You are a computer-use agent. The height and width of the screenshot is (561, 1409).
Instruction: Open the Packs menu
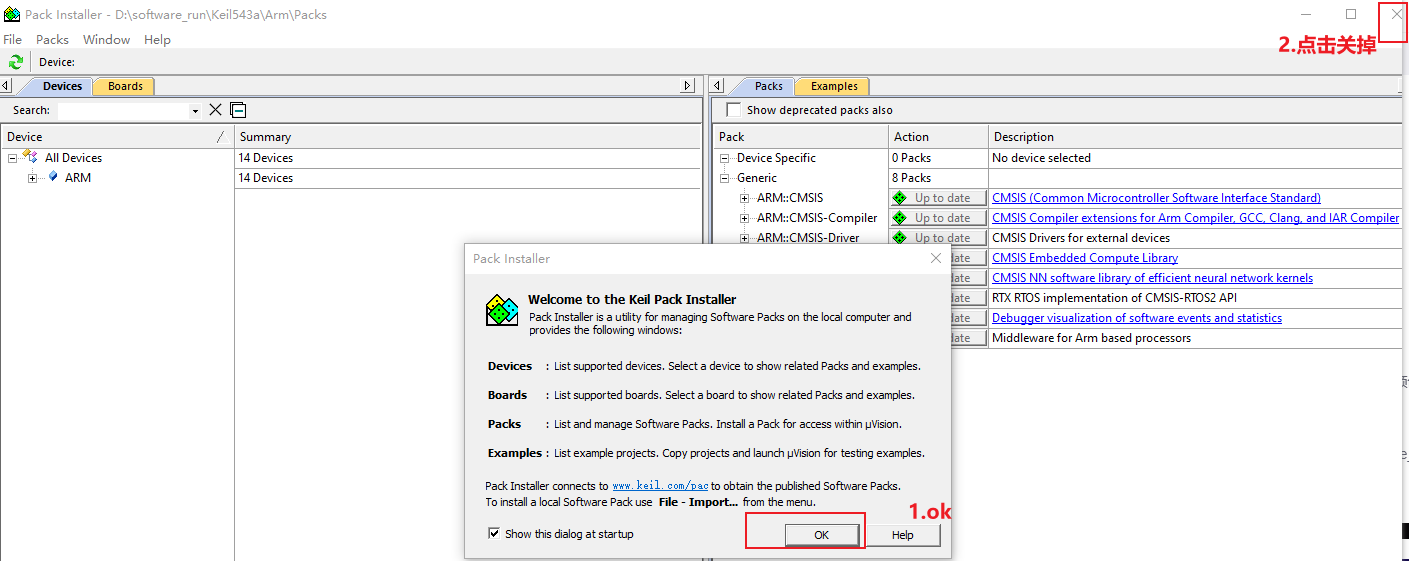[52, 39]
